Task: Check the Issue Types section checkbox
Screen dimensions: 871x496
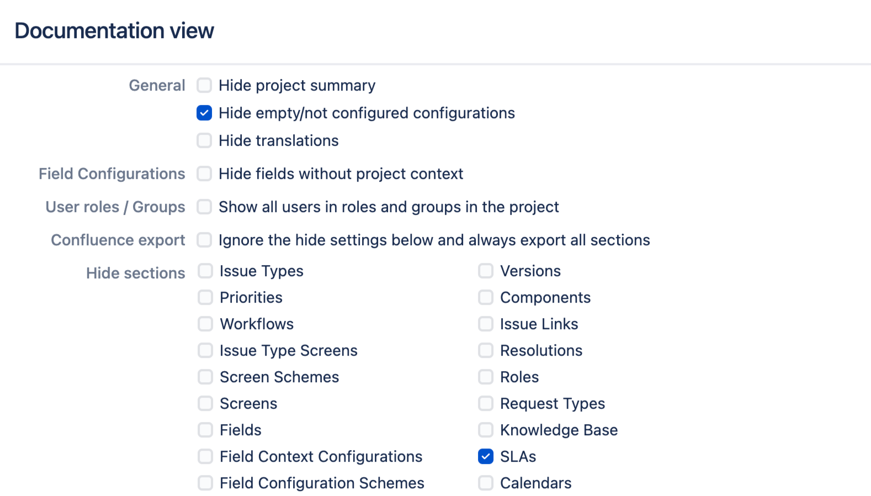Action: point(205,271)
